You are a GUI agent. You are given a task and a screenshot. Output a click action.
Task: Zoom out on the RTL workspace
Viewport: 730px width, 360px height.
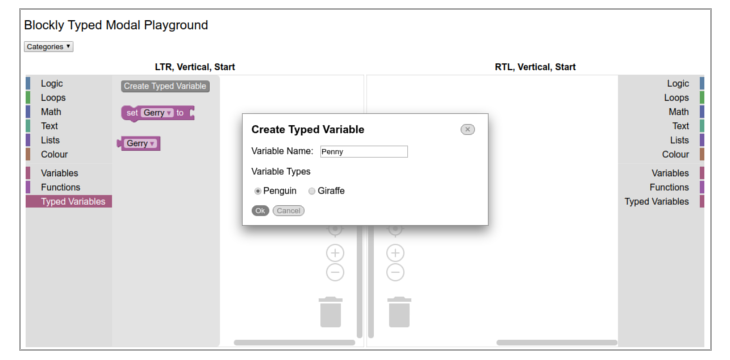(x=395, y=272)
